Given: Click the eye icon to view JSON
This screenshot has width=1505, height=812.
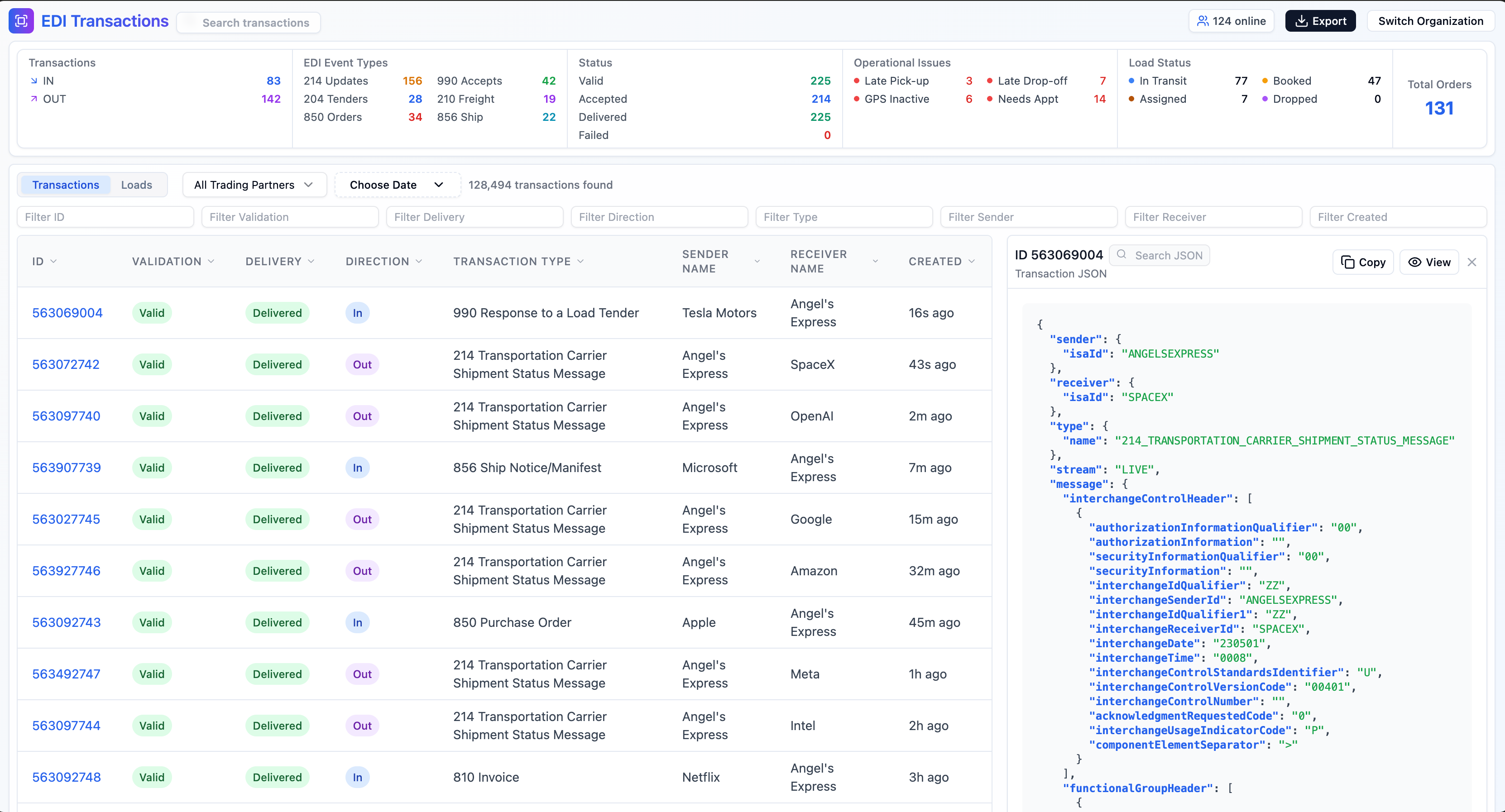Looking at the screenshot, I should [1414, 263].
